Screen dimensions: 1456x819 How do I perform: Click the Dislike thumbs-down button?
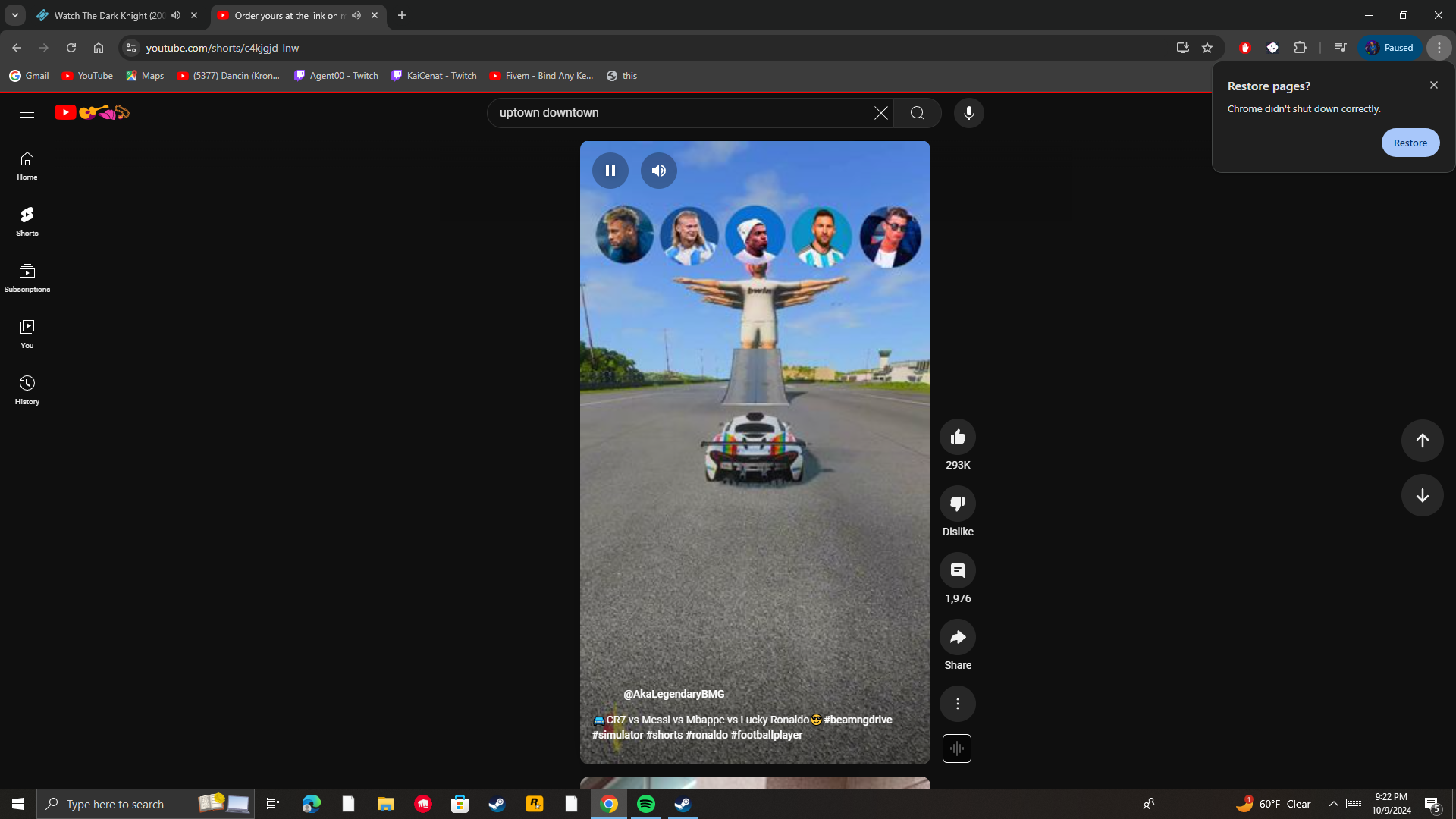957,504
